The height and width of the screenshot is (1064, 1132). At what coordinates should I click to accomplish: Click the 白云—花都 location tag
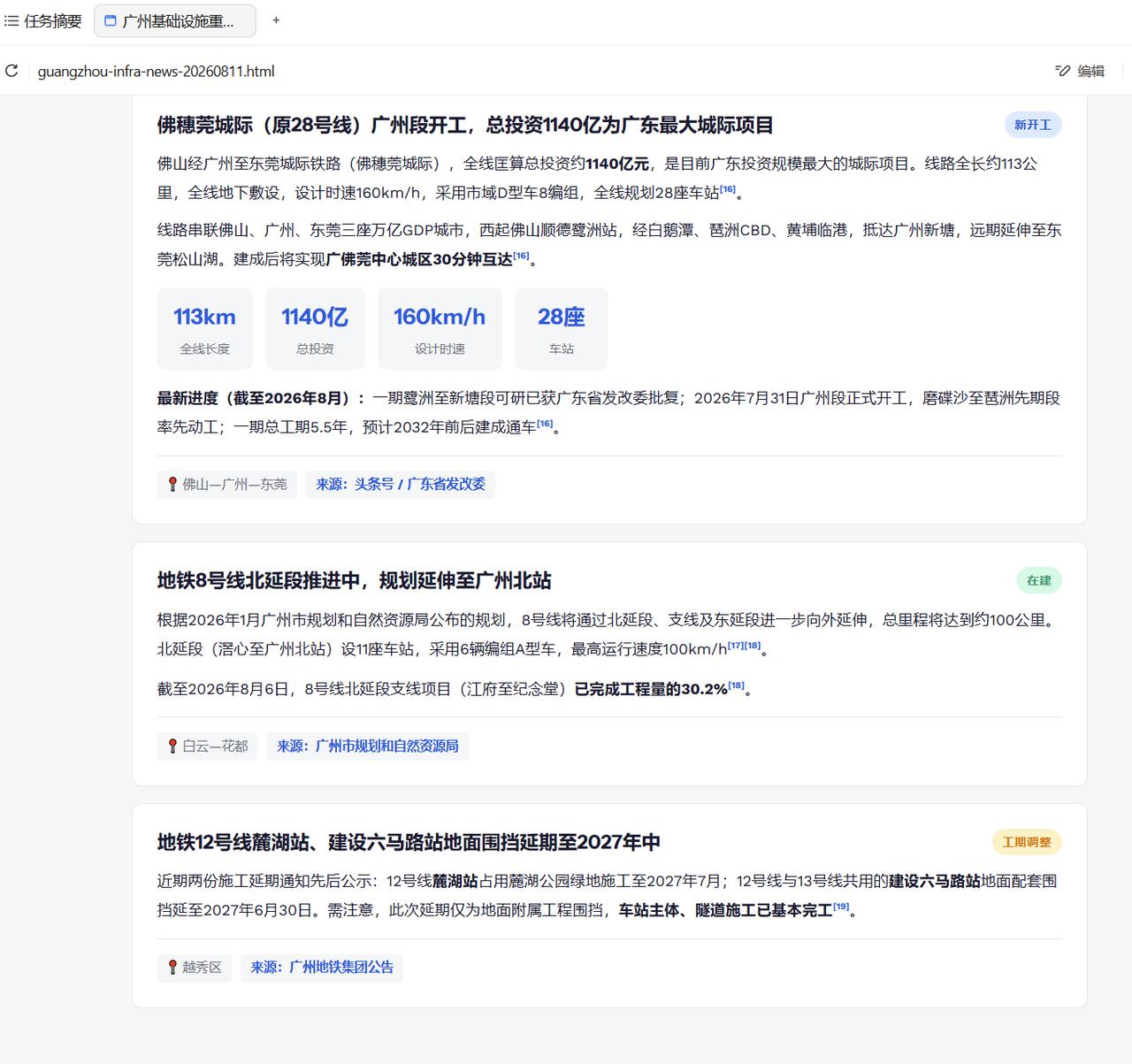[208, 746]
